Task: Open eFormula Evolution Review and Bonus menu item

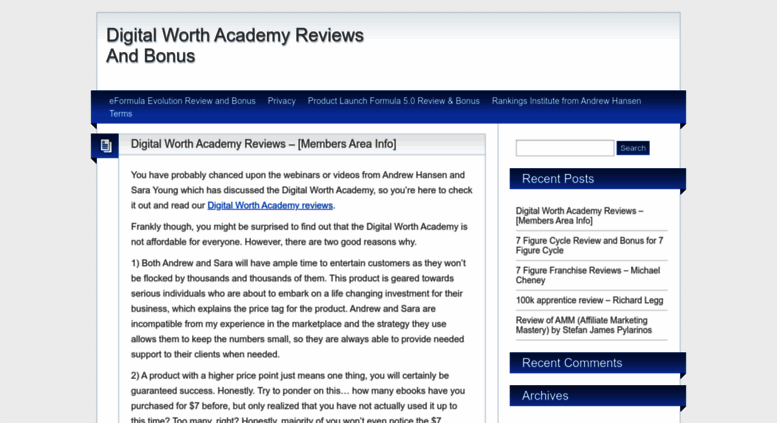Action: click(x=182, y=101)
